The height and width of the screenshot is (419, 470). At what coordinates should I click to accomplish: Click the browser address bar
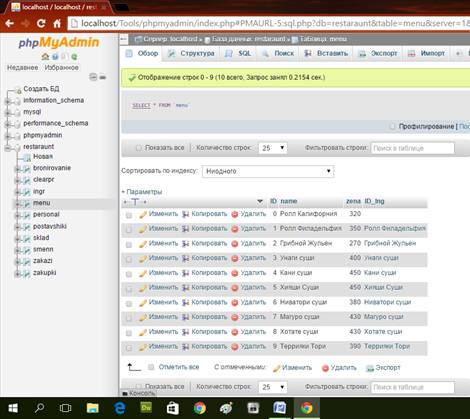coord(269,24)
